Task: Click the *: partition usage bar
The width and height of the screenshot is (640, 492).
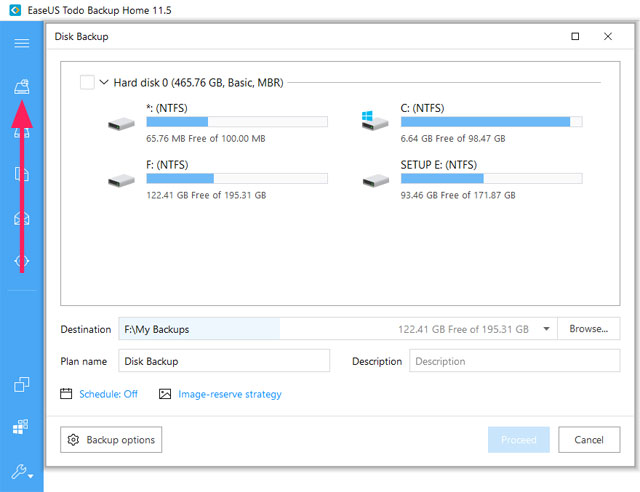Action: point(237,121)
